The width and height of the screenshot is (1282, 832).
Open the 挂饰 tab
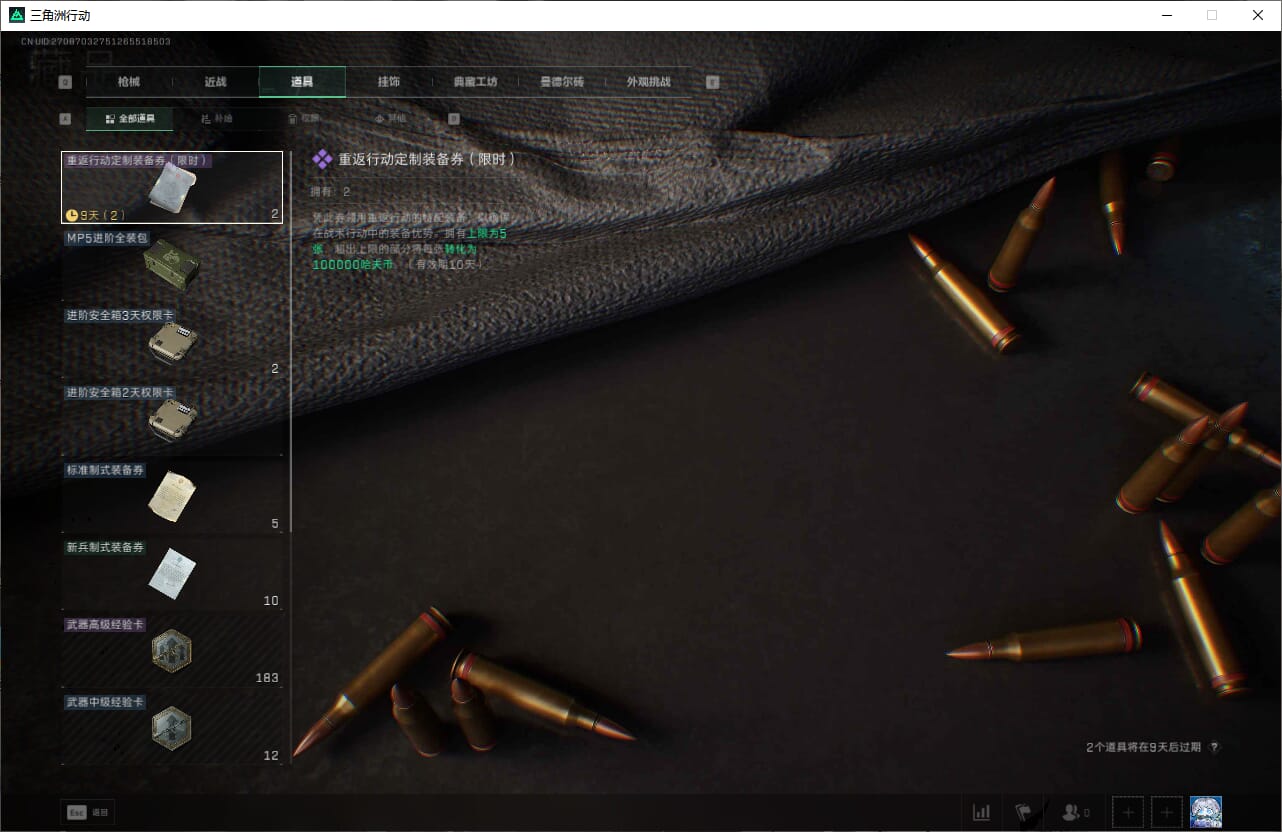click(x=389, y=82)
